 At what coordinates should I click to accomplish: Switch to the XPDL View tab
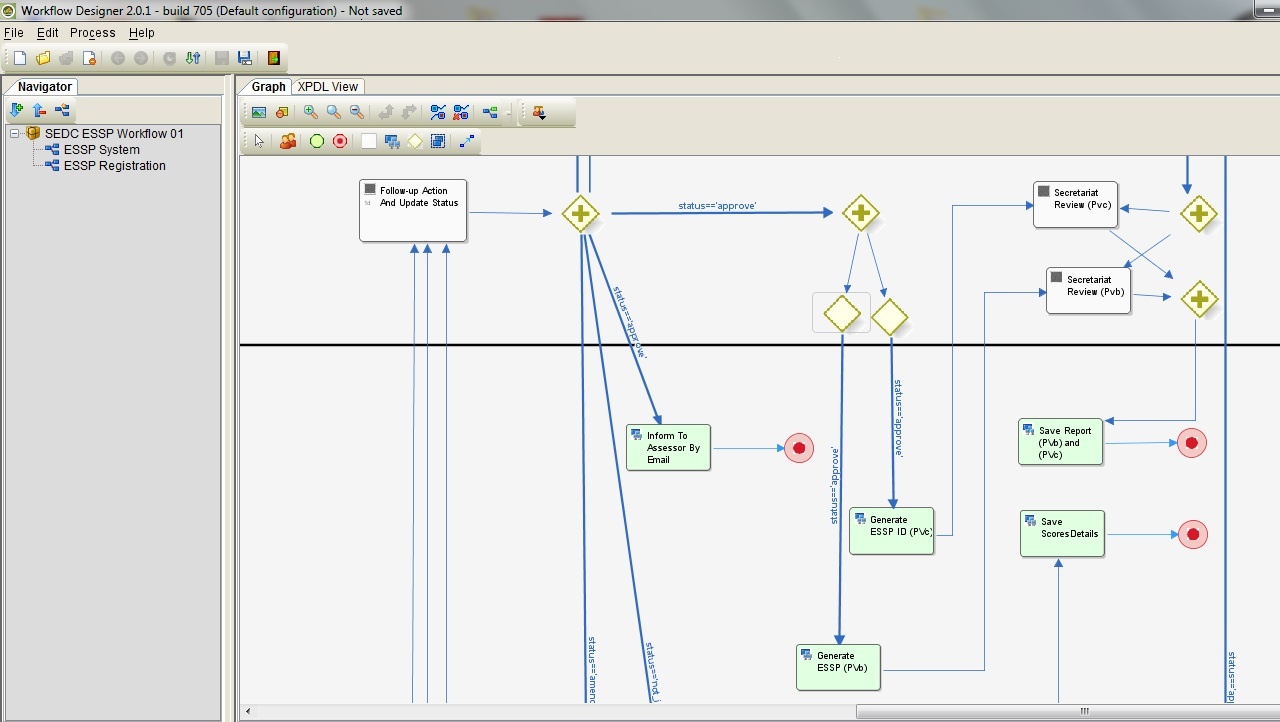(327, 87)
